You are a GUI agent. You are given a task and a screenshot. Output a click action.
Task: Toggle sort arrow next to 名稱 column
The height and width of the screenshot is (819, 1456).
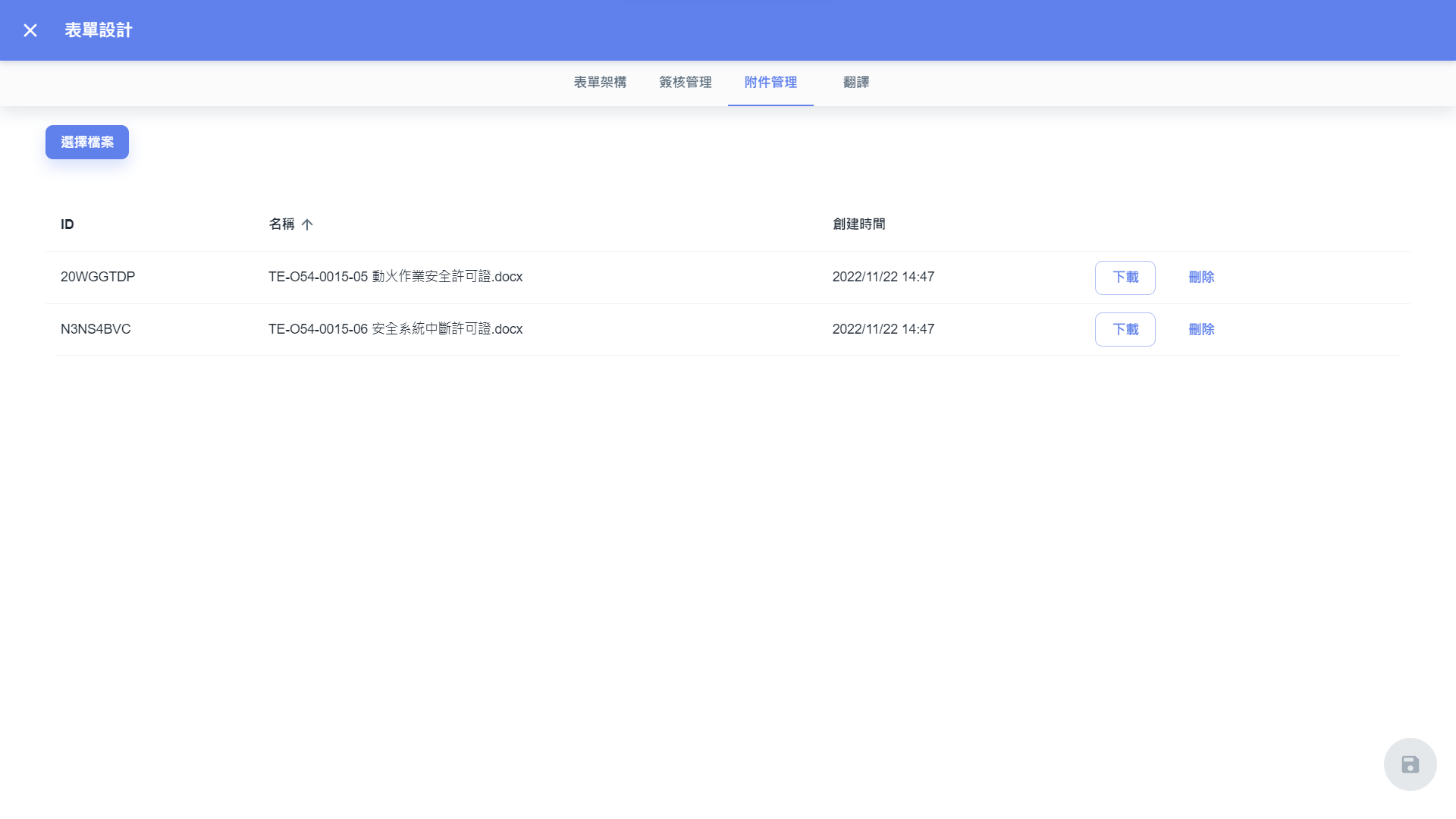point(307,224)
